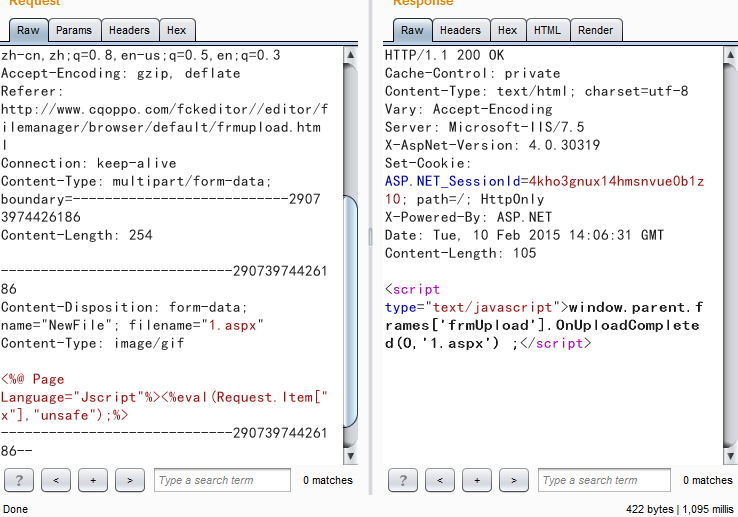Switch to Request Raw tab
Image resolution: width=738 pixels, height=517 pixels.
pyautogui.click(x=28, y=31)
